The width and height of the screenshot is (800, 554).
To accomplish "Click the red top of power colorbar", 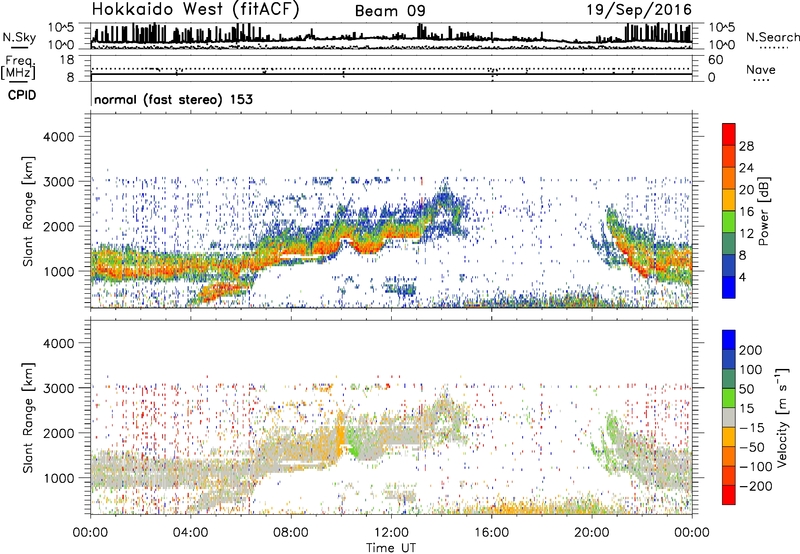I will pyautogui.click(x=729, y=132).
